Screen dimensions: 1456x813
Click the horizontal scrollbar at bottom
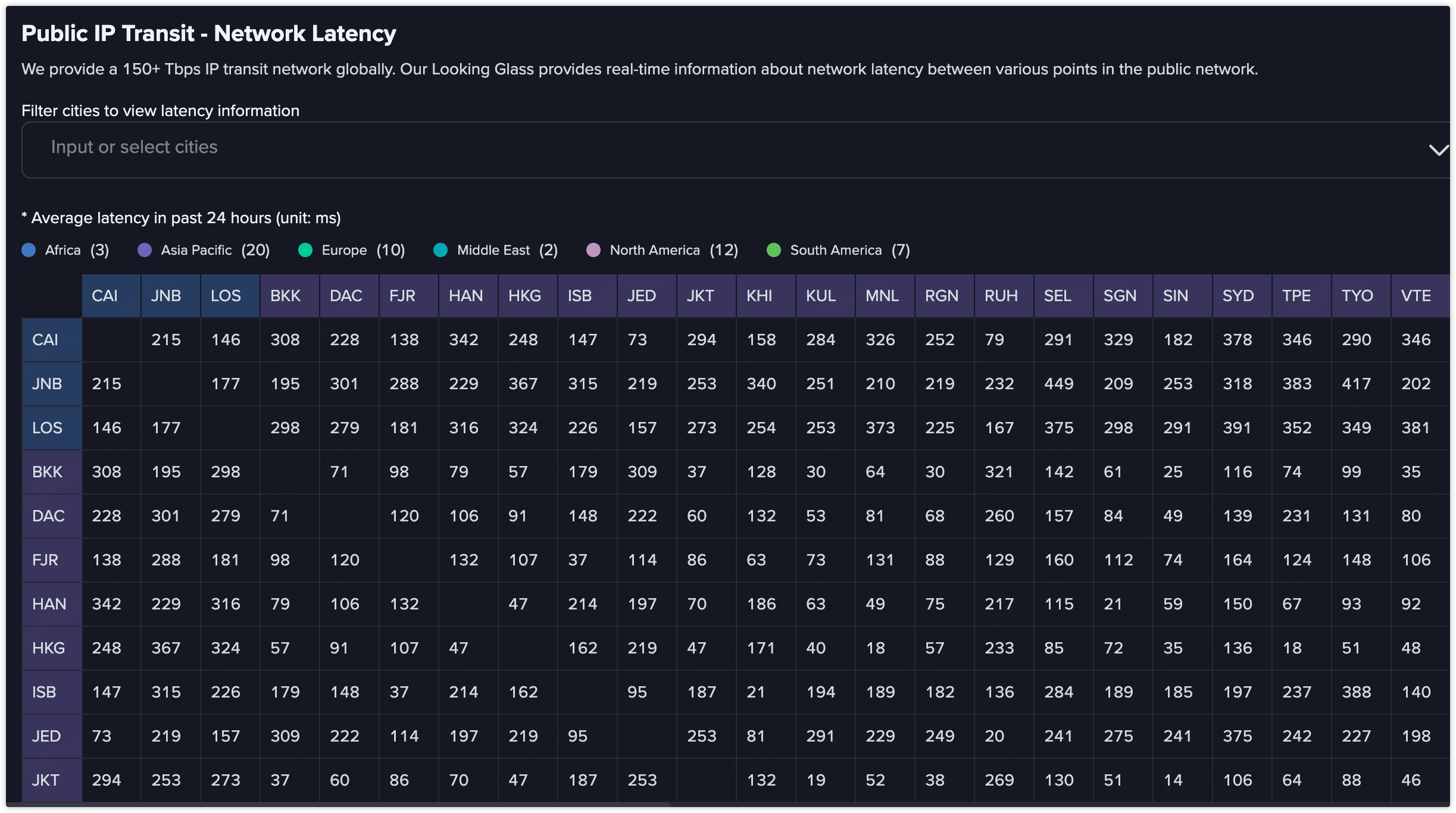click(x=339, y=805)
